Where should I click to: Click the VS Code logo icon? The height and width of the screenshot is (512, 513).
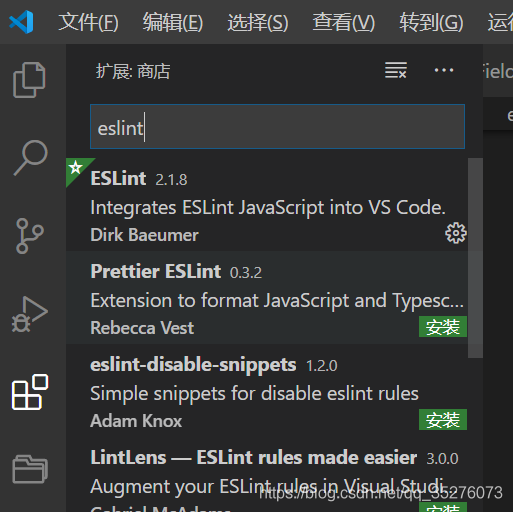(21, 22)
